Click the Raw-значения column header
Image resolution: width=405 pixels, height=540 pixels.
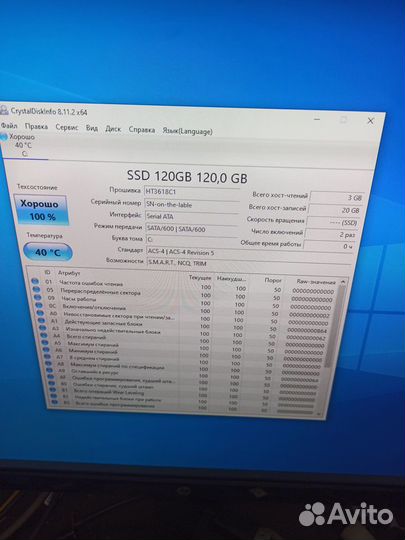pos(315,282)
